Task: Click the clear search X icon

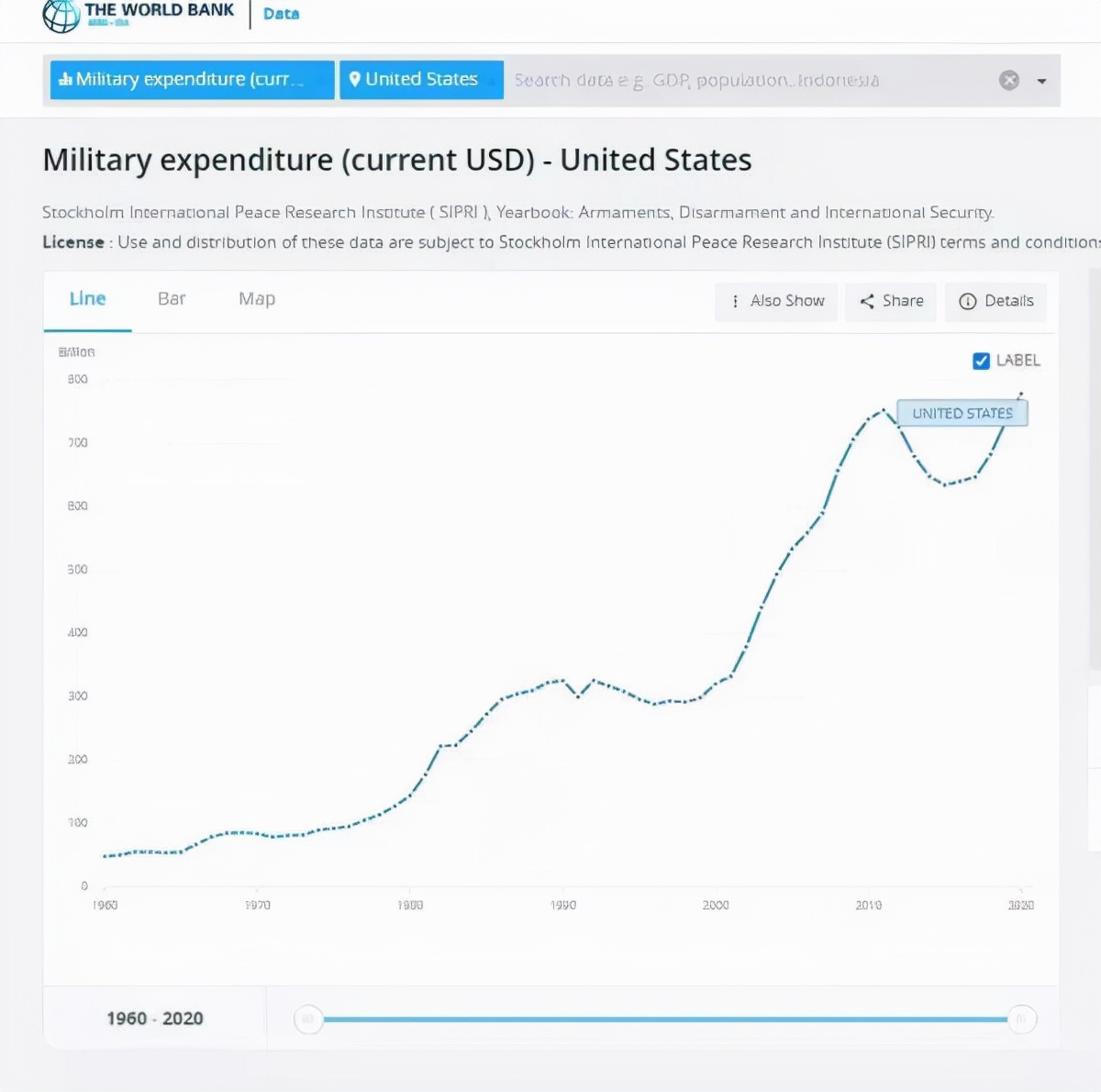Action: coord(1009,81)
